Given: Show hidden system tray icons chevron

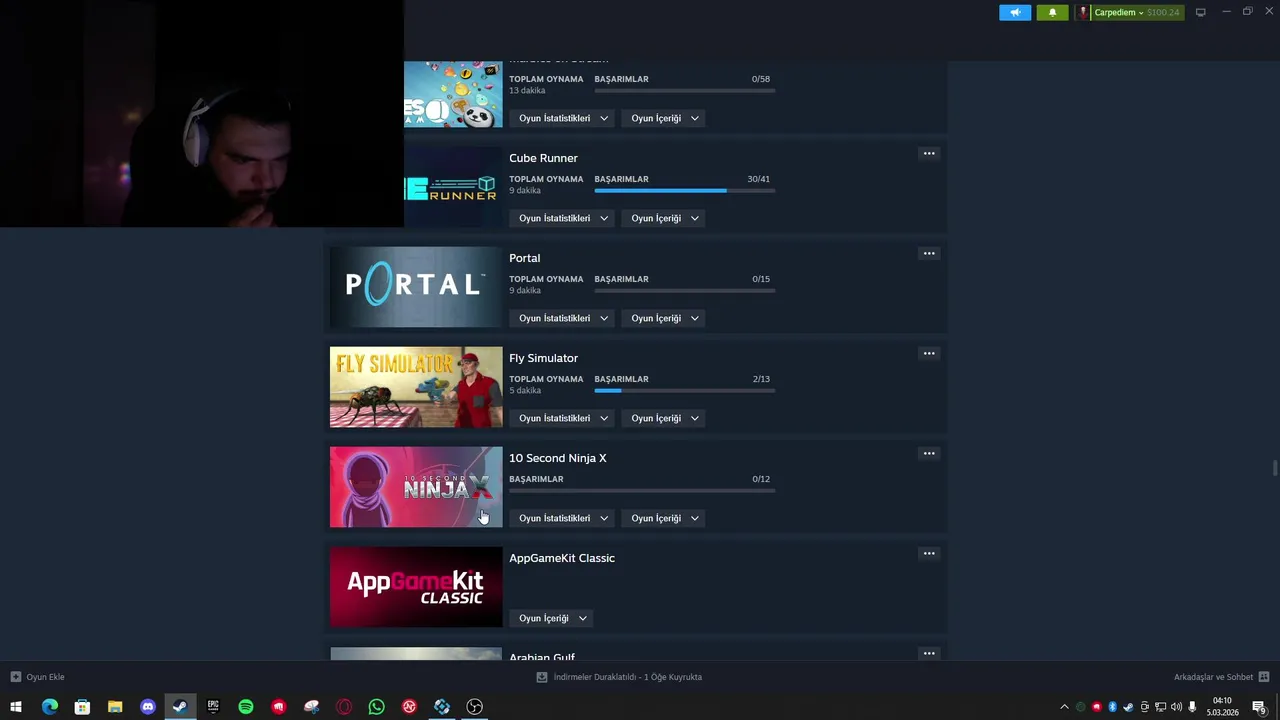Looking at the screenshot, I should pos(1064,707).
